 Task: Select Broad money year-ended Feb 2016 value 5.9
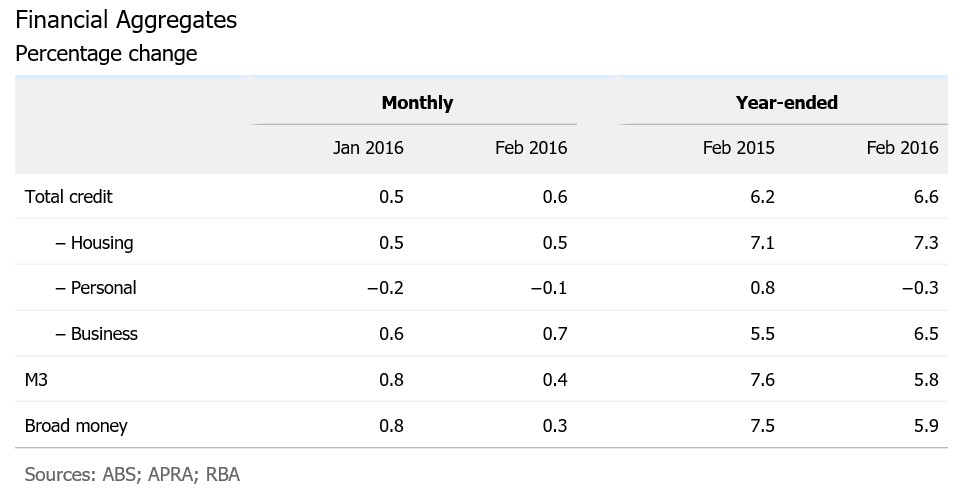[926, 426]
